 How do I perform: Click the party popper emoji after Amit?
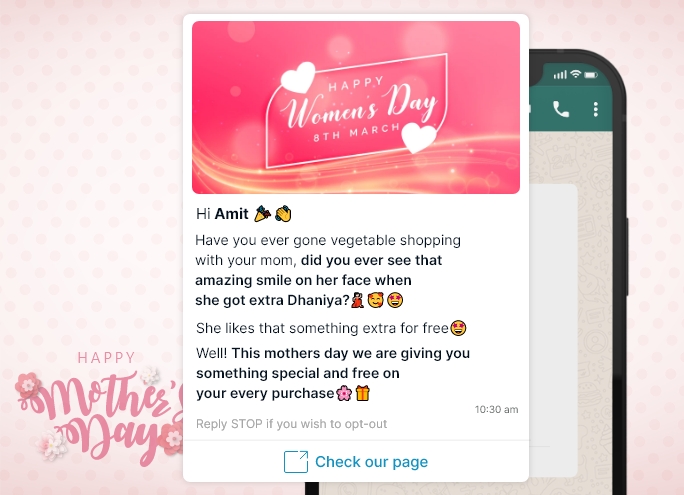coord(263,214)
